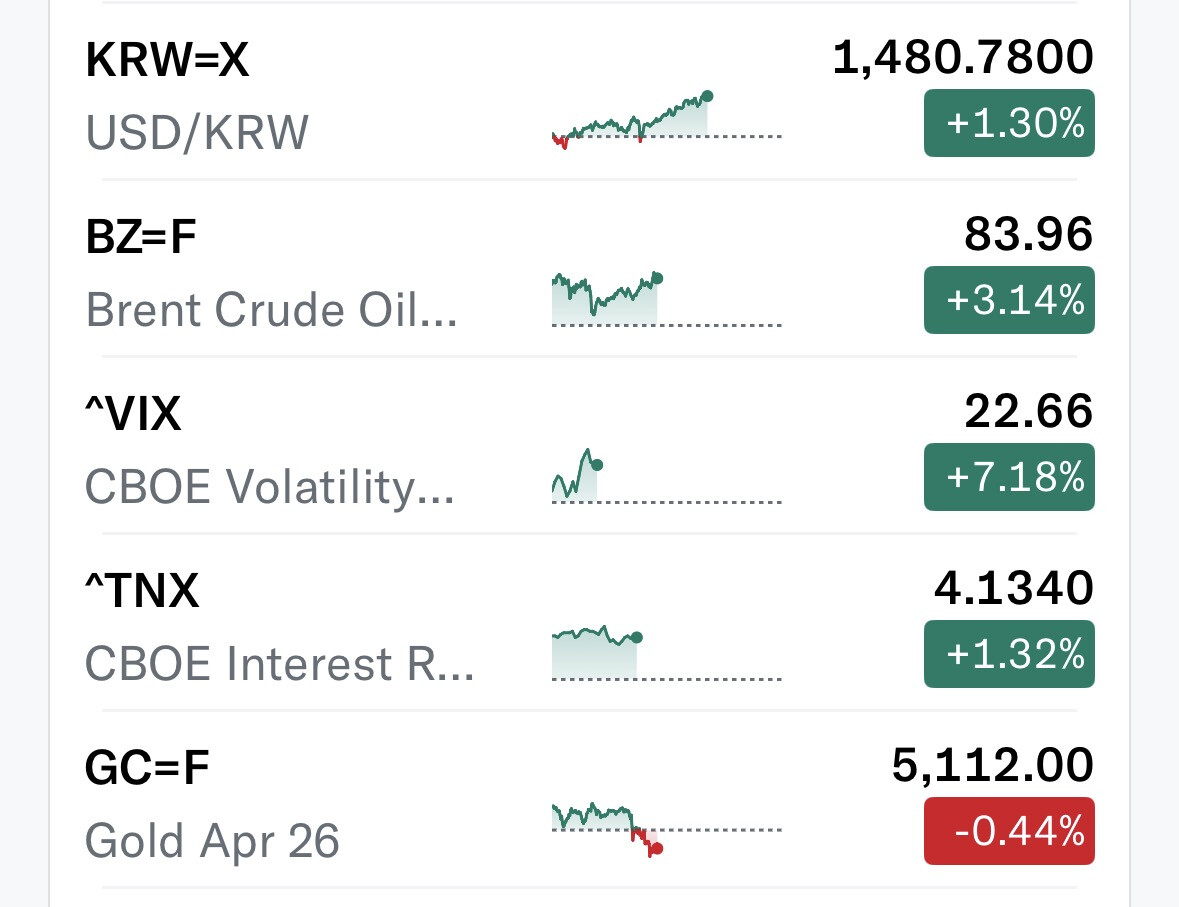The height and width of the screenshot is (907, 1179).
Task: Click the 1,480.7800 USD/KRW price
Action: coord(962,58)
